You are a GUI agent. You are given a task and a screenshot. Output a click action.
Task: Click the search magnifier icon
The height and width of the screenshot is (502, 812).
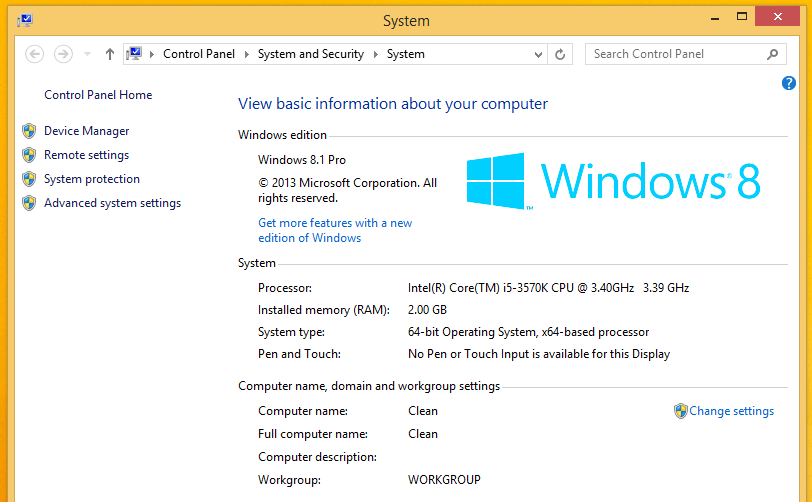click(x=772, y=54)
